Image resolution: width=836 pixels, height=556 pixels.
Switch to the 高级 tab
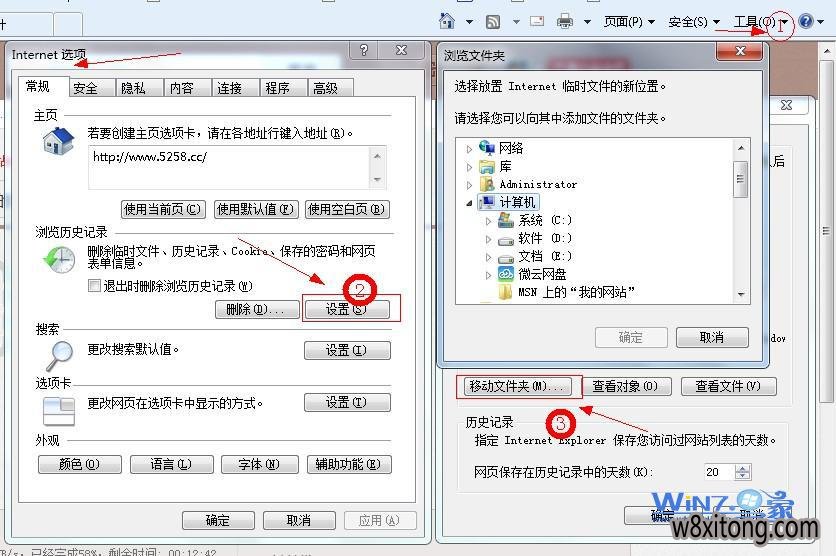(x=325, y=88)
